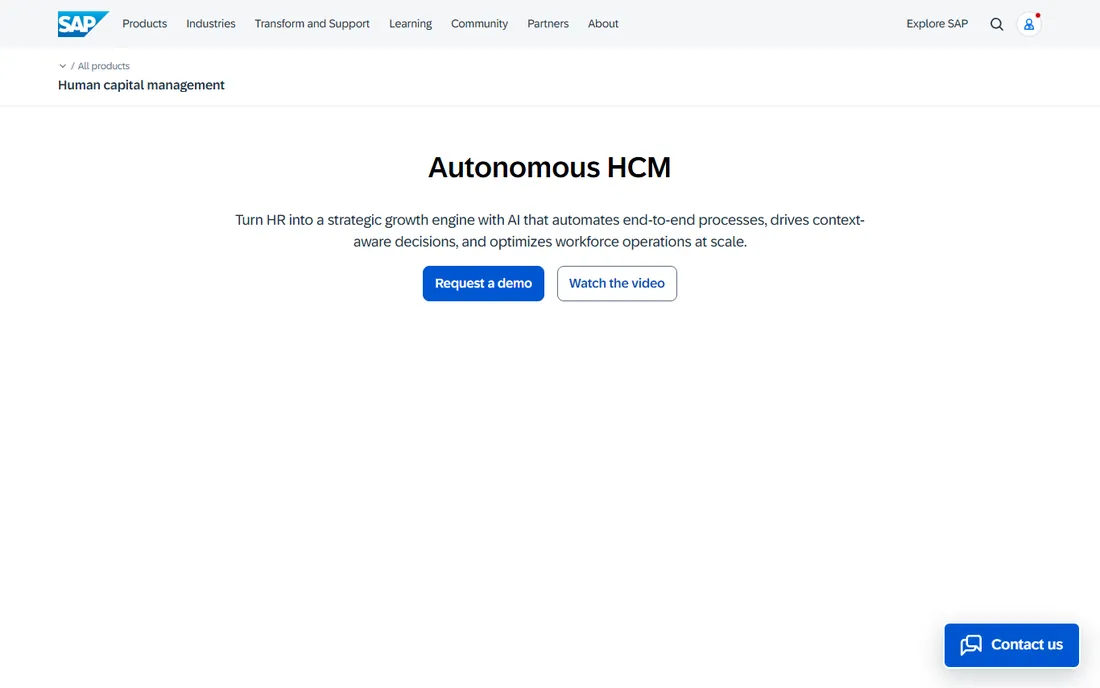
Task: Click the description paragraph starting 'Turn HR into'
Action: pos(549,231)
